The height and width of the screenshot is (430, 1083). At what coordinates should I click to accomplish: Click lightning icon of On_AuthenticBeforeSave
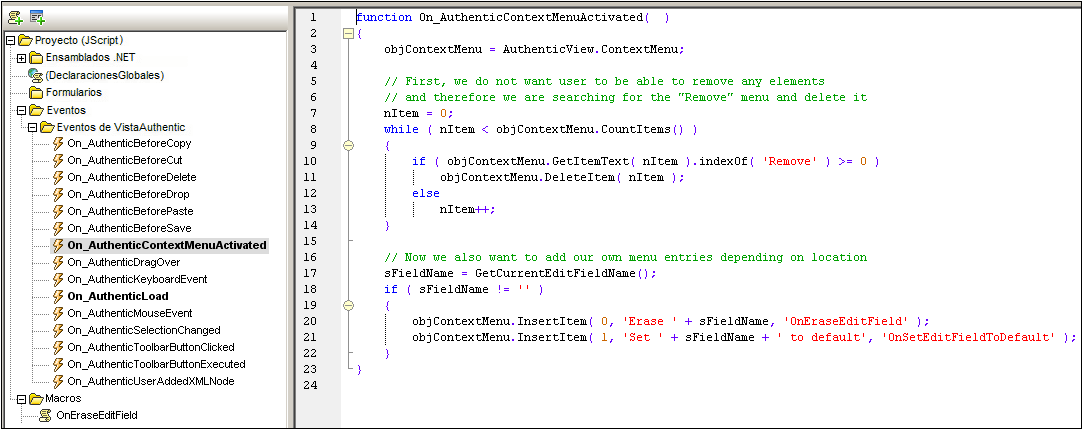58,228
